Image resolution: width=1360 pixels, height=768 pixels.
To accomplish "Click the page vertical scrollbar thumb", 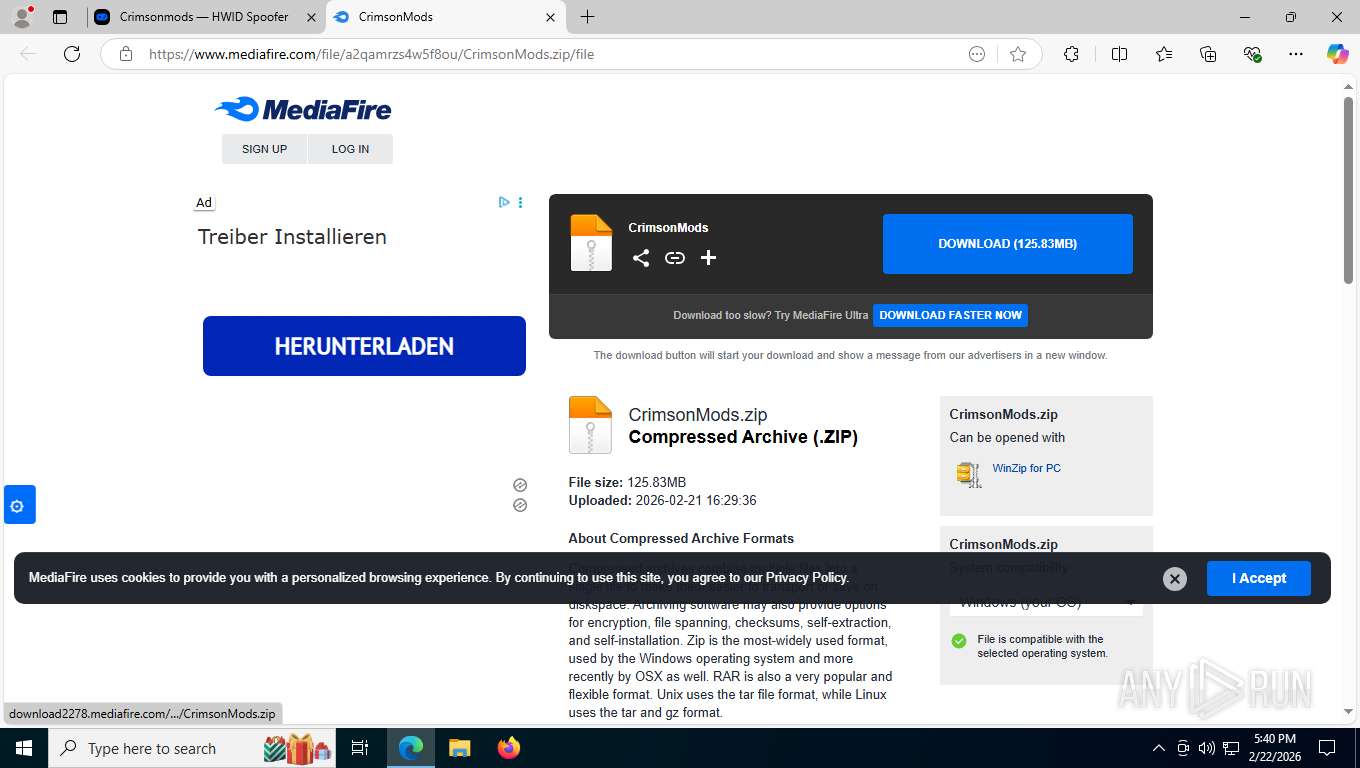I will tap(1348, 190).
